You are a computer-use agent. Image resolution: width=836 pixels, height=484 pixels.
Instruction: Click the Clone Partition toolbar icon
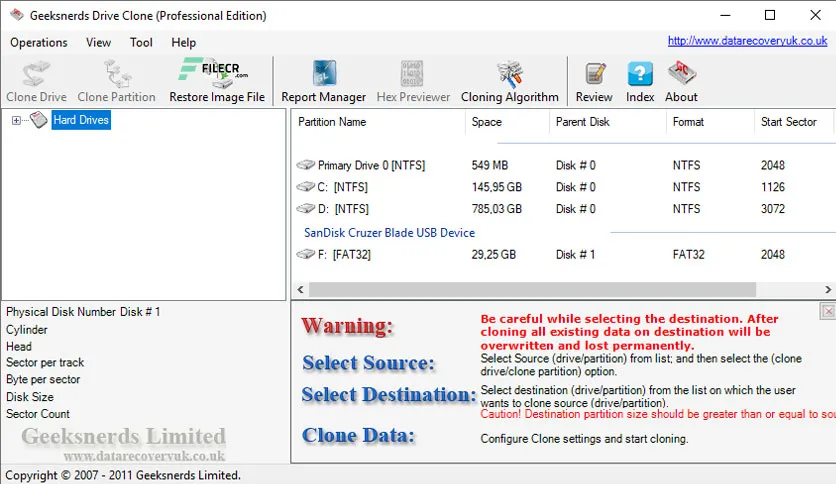point(117,74)
